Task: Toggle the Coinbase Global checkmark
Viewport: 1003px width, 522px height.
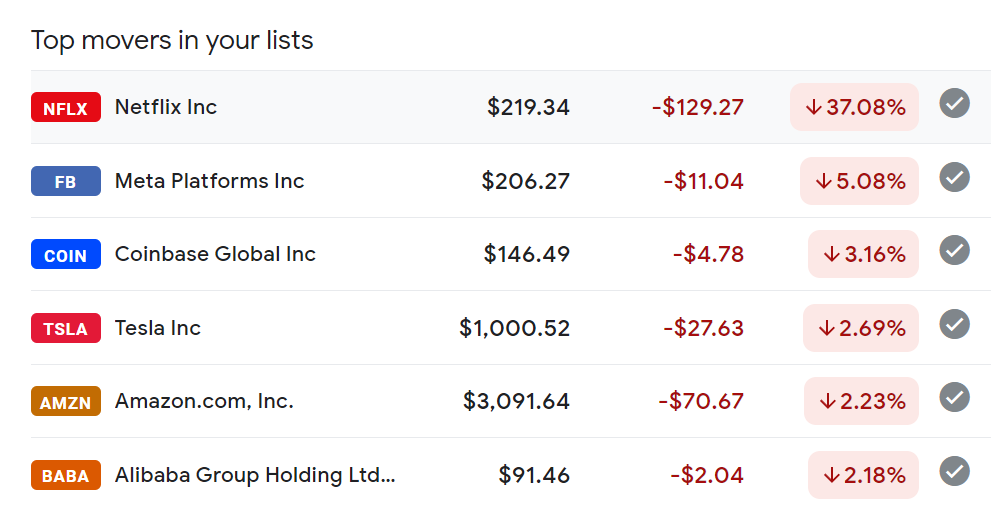Action: (x=954, y=250)
